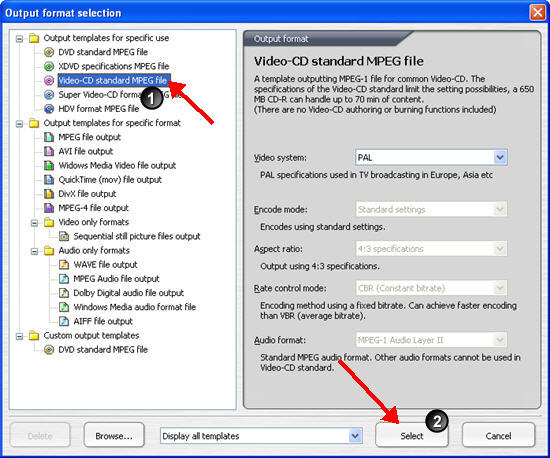The image size is (550, 458).
Task: Click the Browse... button
Action: pyautogui.click(x=114, y=435)
